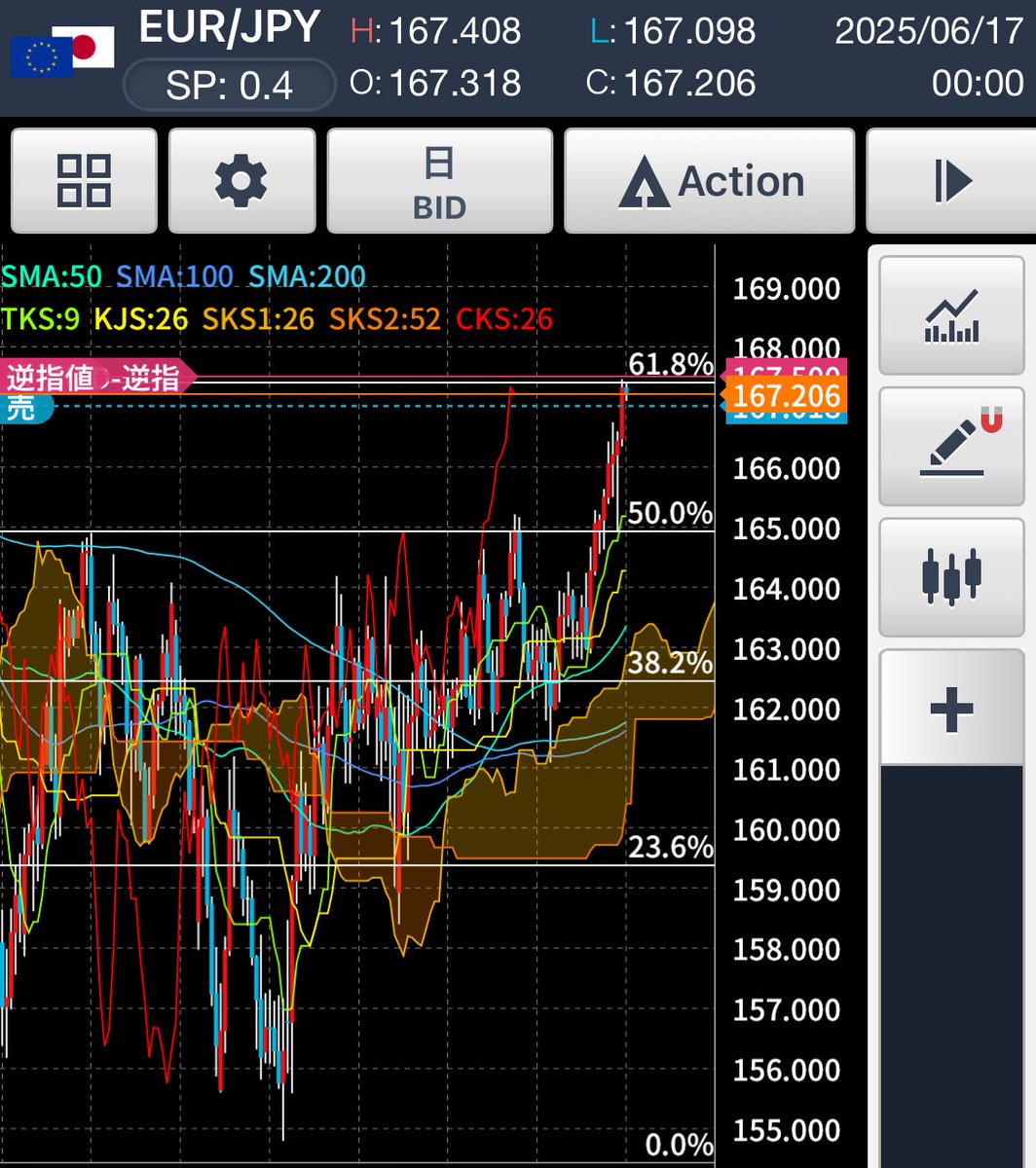Tap the KJS:26 Ichimoku label

141,318
